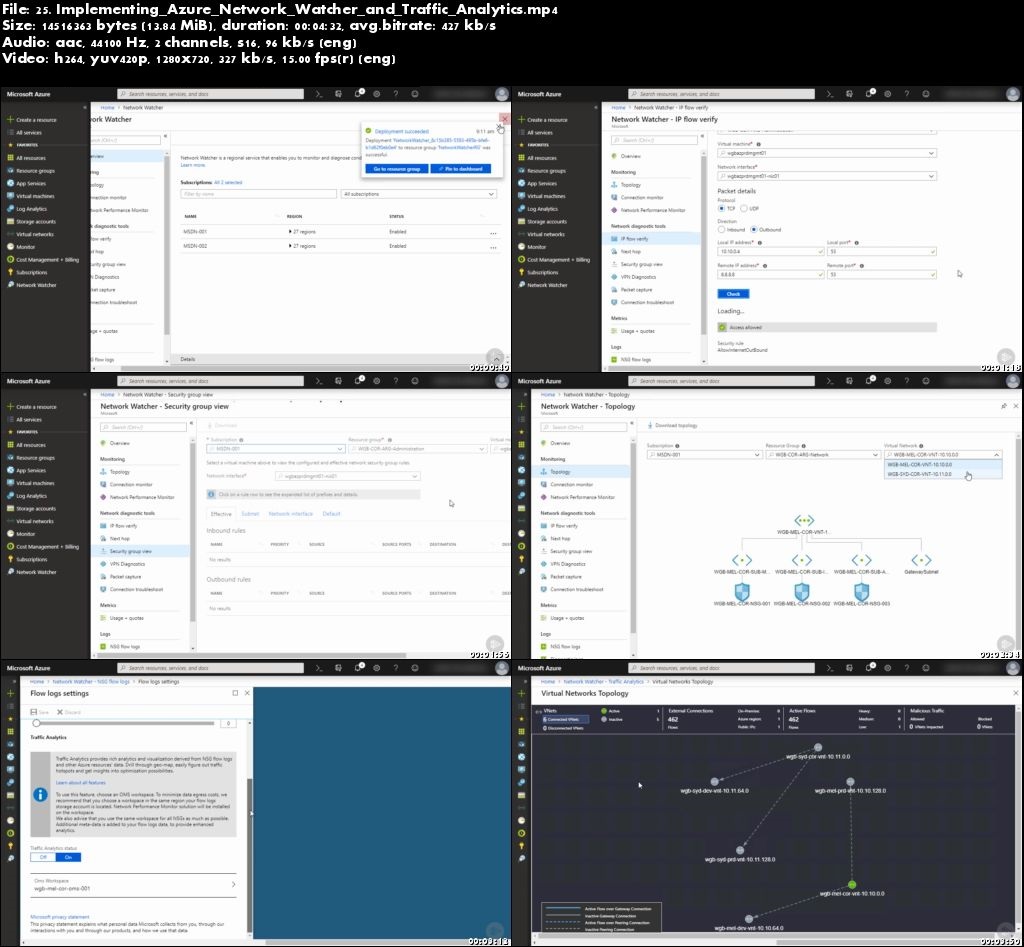Open directory filter icon in Network Watcher overview frame
This screenshot has height=947, width=1024.
coord(338,94)
